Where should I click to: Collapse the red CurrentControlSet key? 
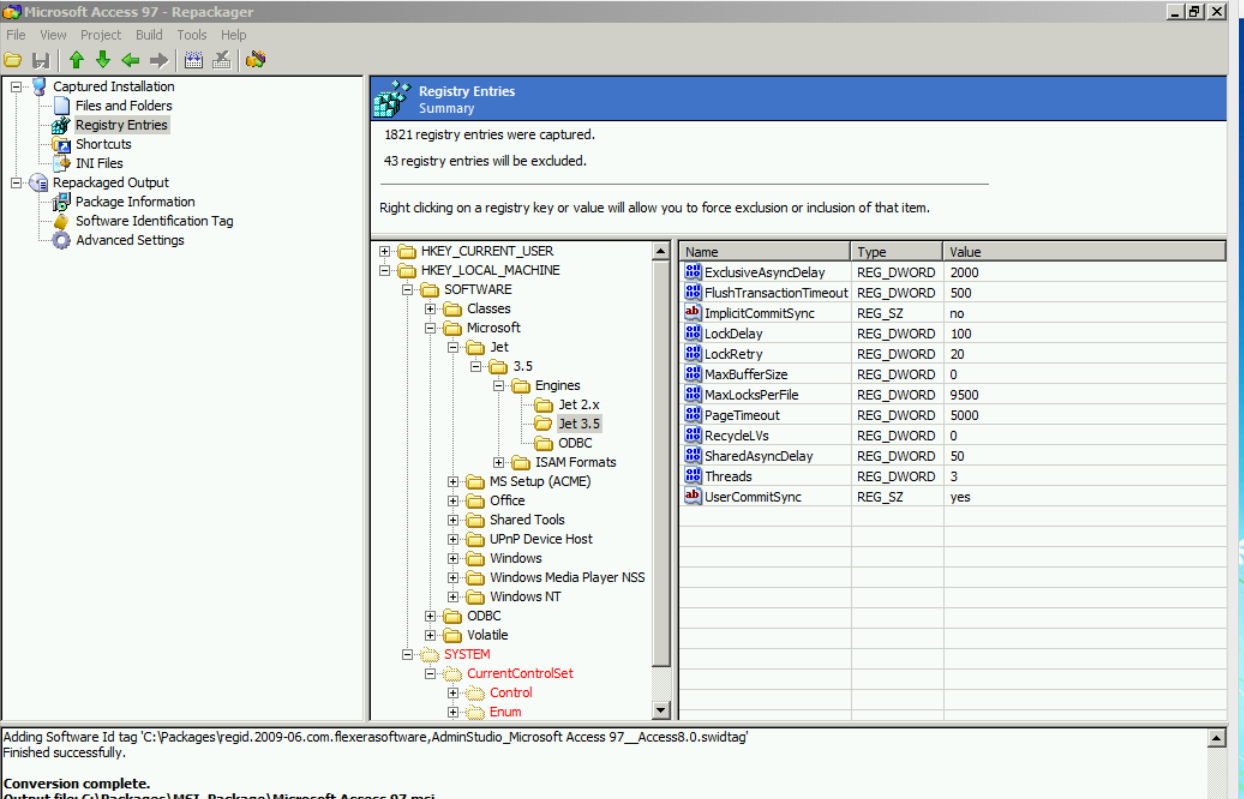[x=431, y=674]
